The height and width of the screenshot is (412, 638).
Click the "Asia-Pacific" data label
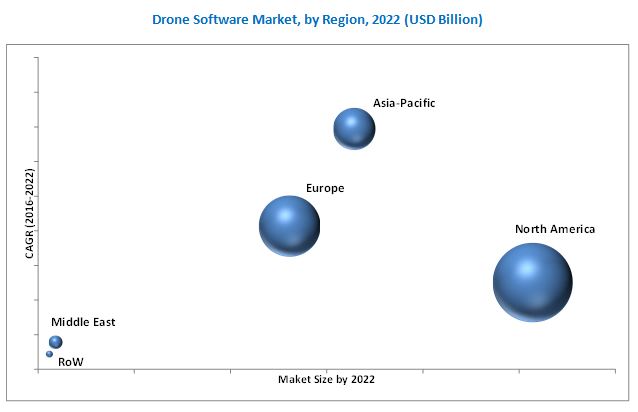point(404,102)
